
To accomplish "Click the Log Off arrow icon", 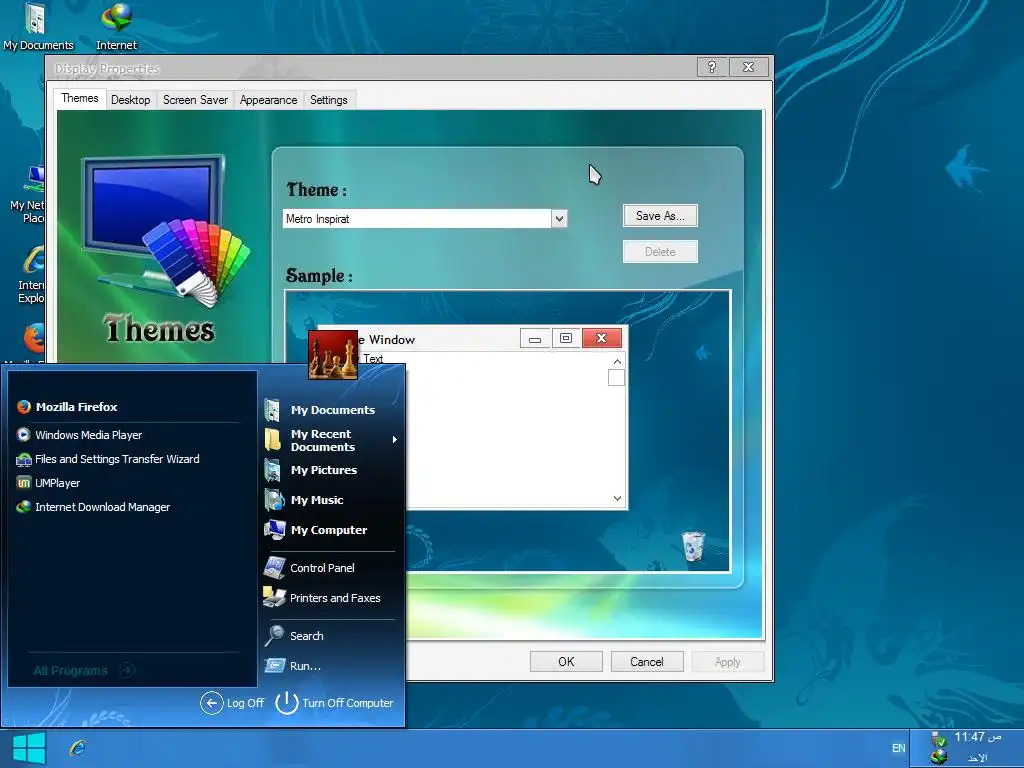I will pos(212,703).
